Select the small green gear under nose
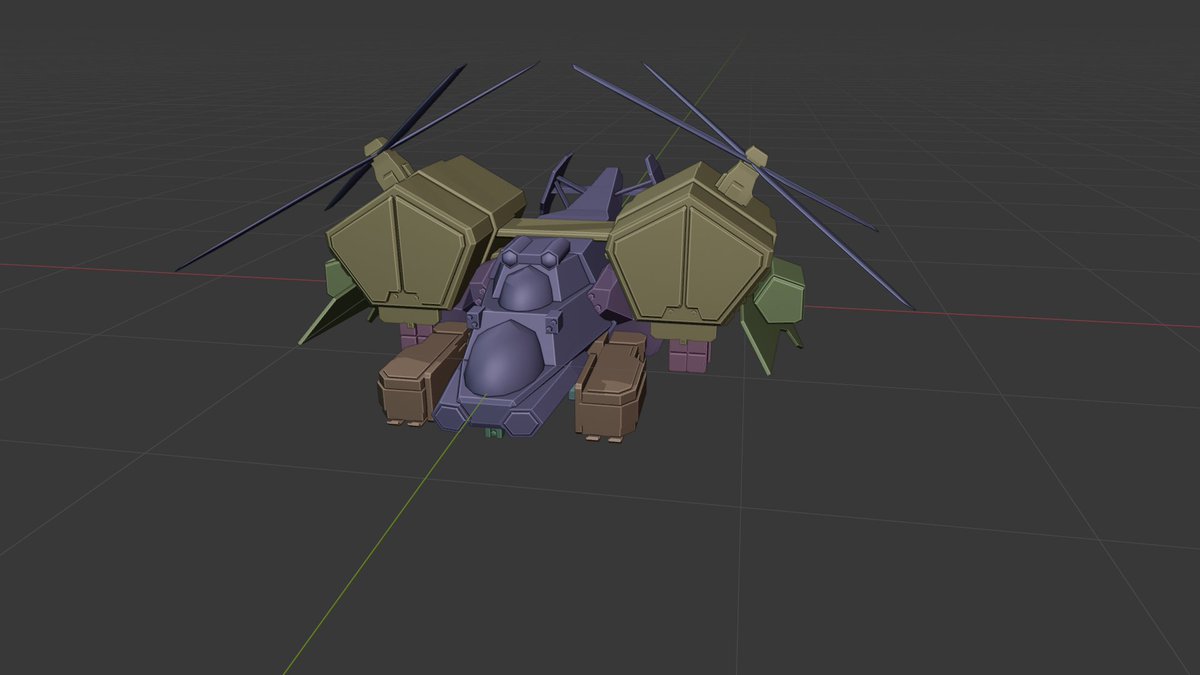The height and width of the screenshot is (675, 1200). pos(492,432)
